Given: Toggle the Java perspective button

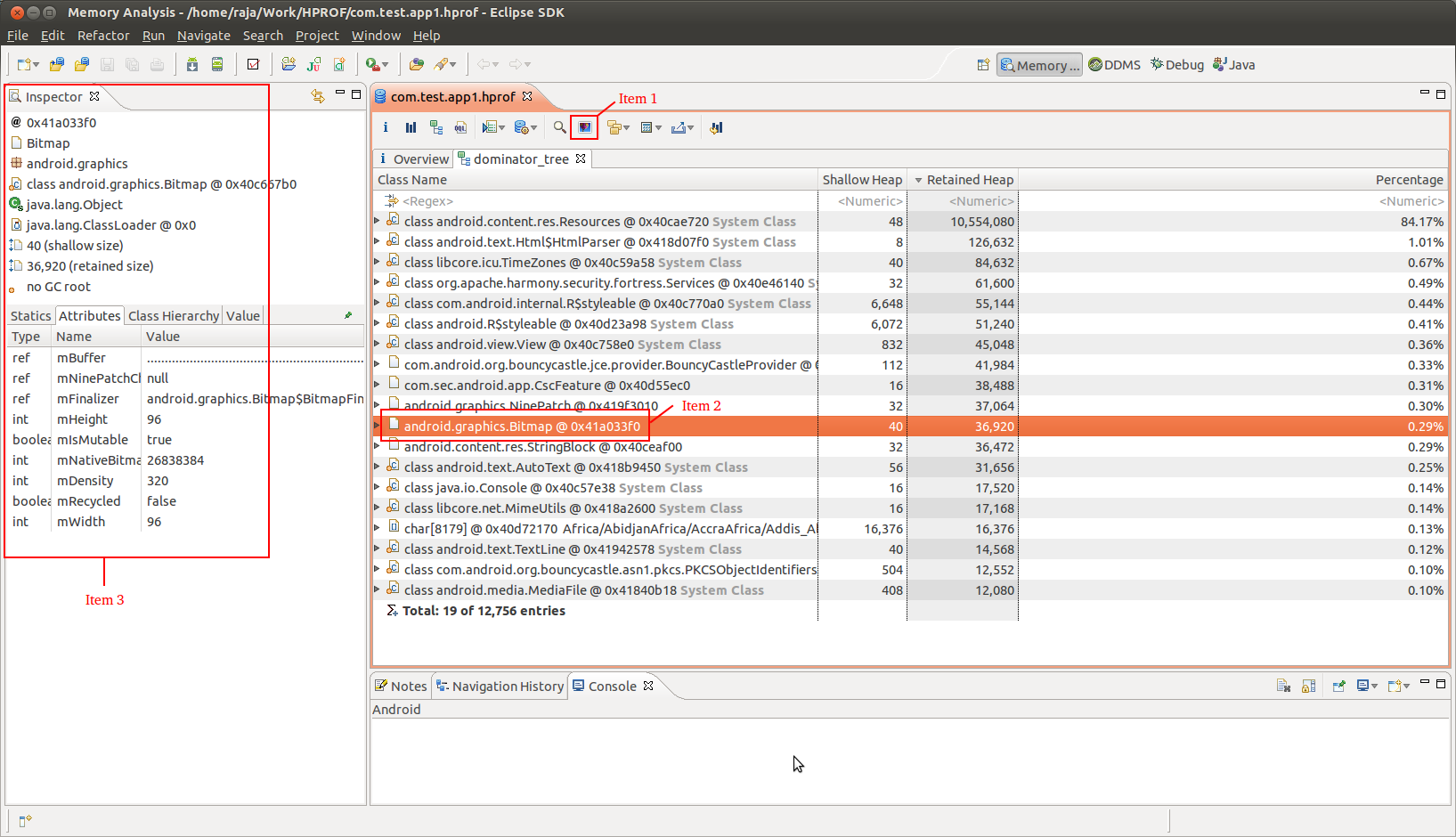Looking at the screenshot, I should 1234,65.
